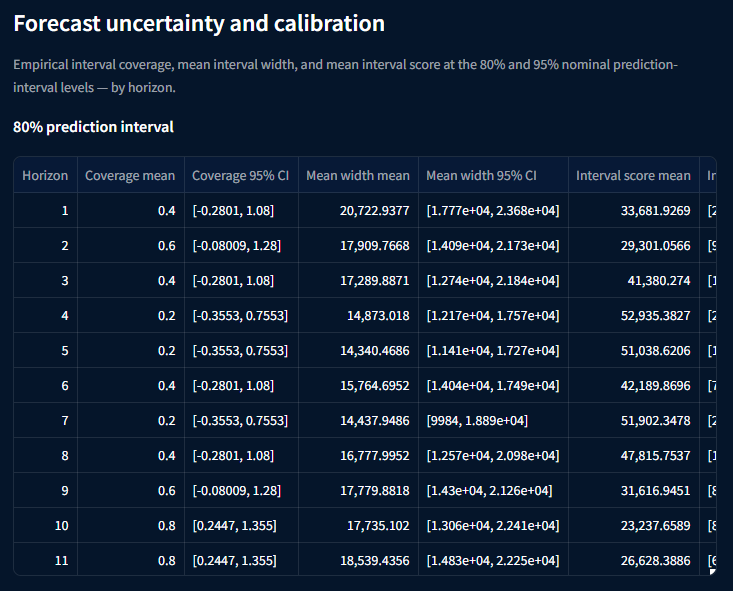This screenshot has width=733, height=591.
Task: Click coverage CI in Horizon 1 row
Action: tap(241, 210)
